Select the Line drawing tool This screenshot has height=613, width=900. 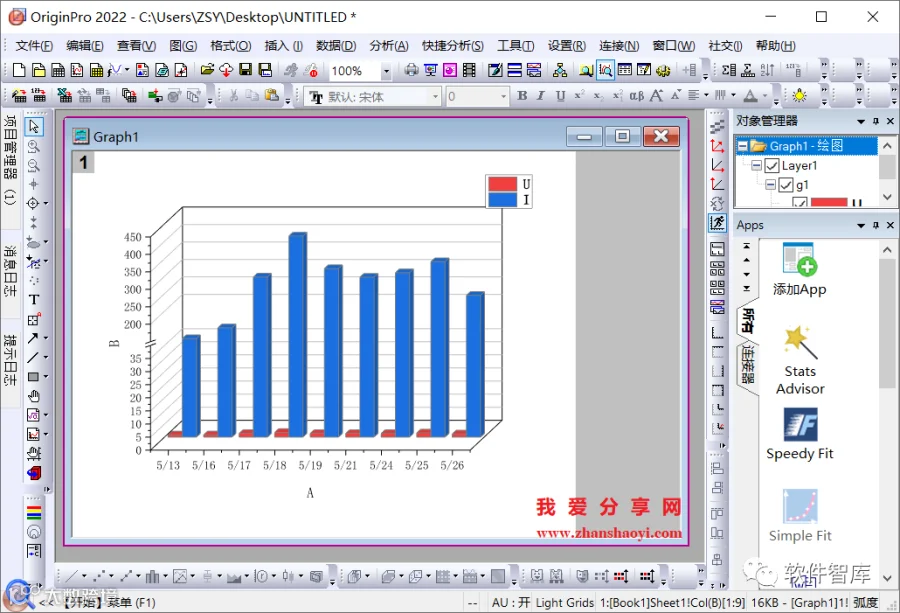point(33,357)
